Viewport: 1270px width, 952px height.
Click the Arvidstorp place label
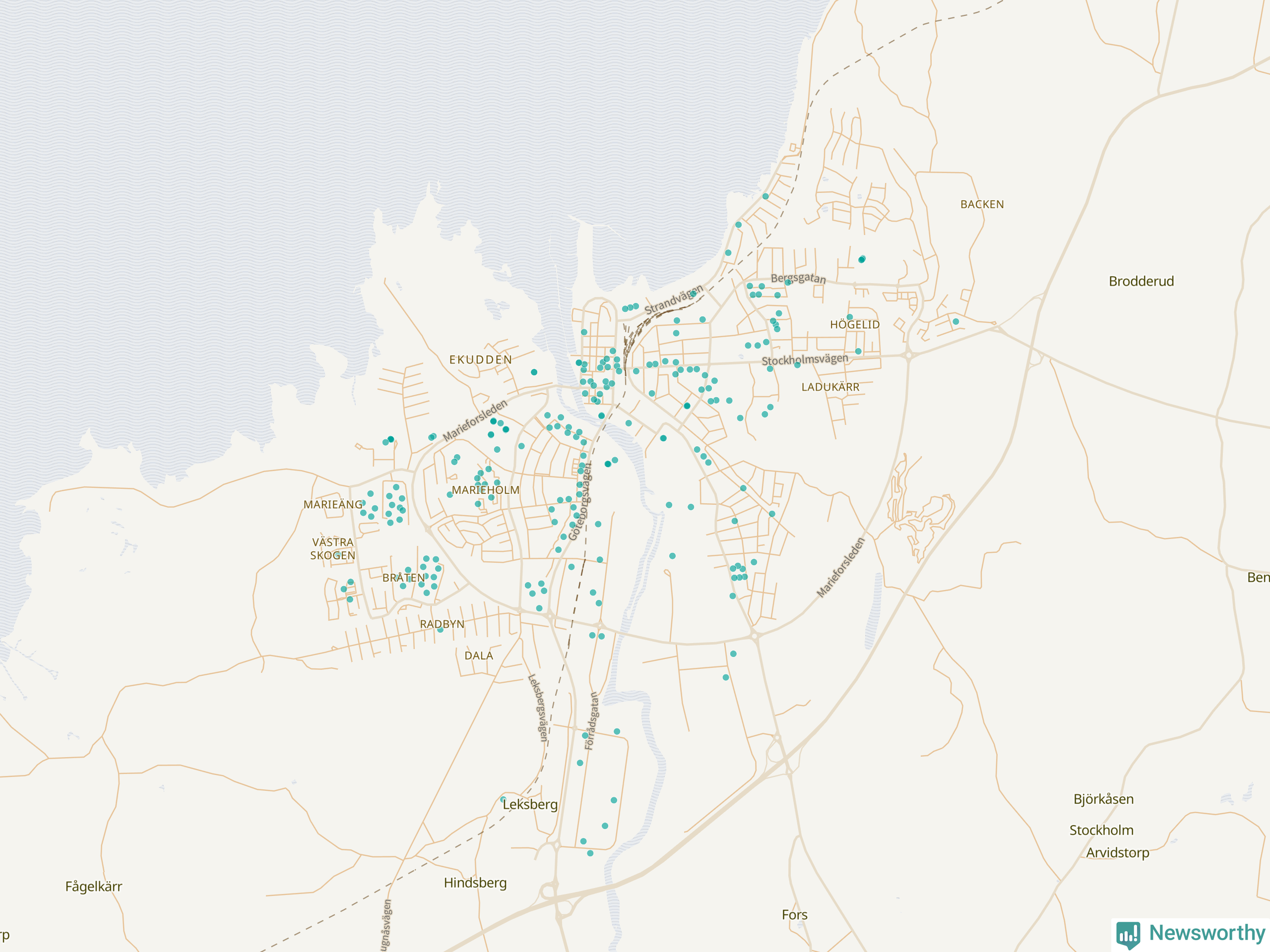pos(1117,853)
